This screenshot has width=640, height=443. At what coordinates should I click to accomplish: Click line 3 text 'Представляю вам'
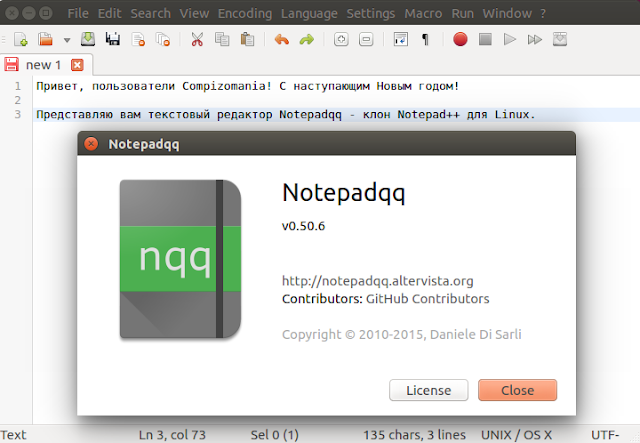[x=88, y=115]
